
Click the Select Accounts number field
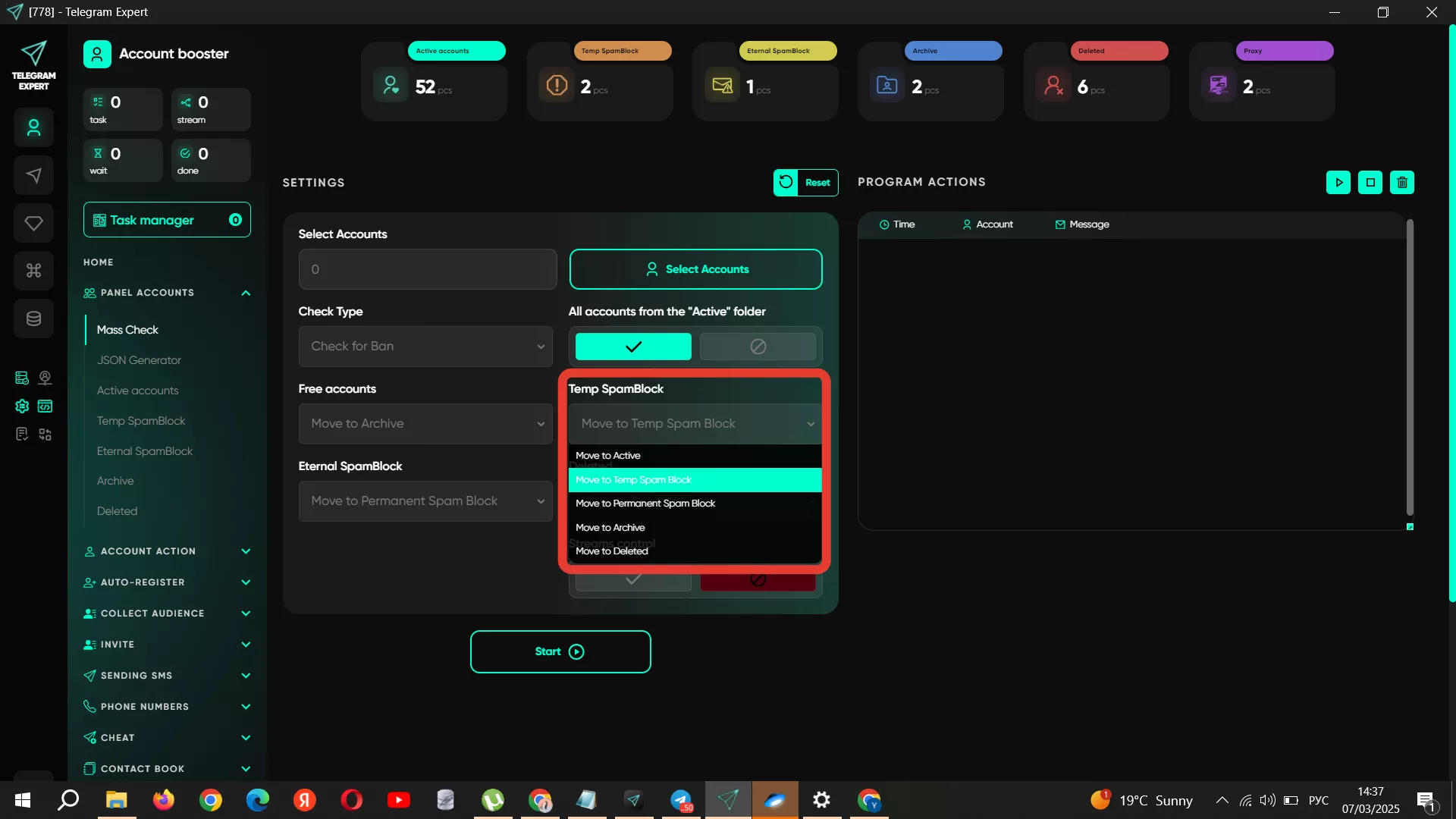428,269
